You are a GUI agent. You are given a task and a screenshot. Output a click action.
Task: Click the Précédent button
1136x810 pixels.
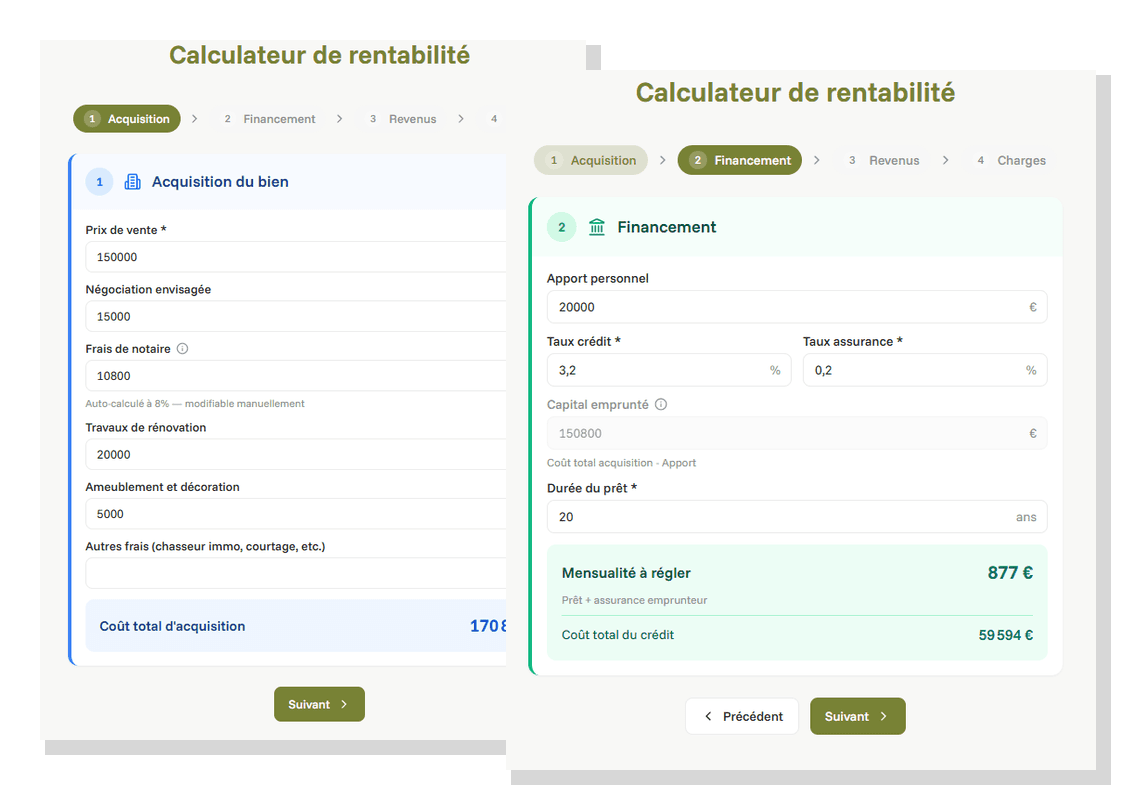tap(742, 716)
